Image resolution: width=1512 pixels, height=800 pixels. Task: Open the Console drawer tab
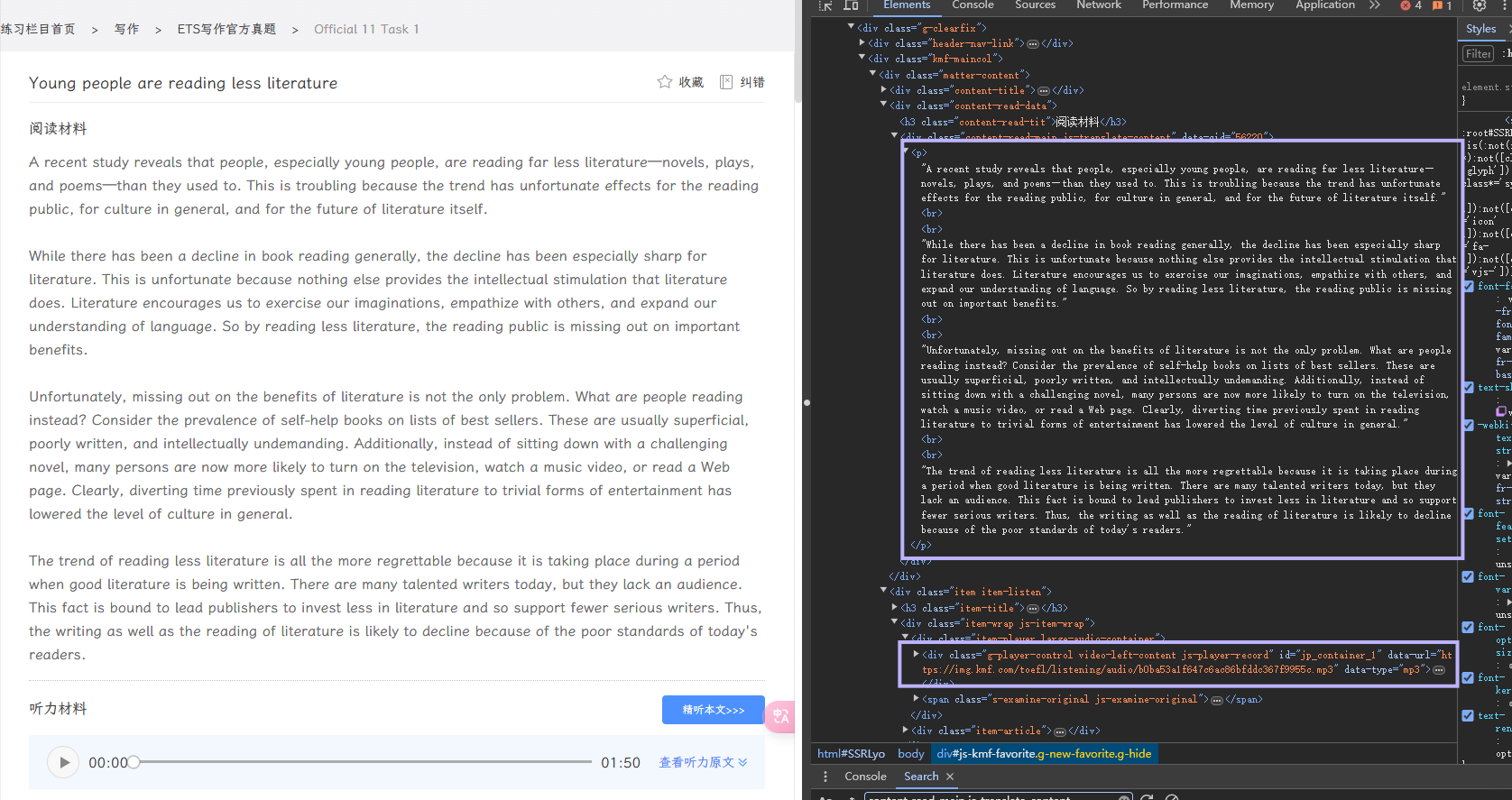pos(865,777)
